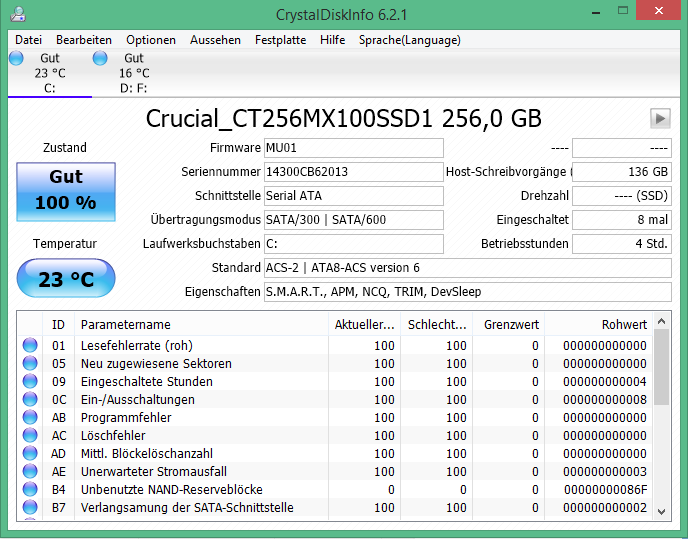Click the Schlecht... column header
Viewport: 688px width, 539px height.
coord(437,324)
